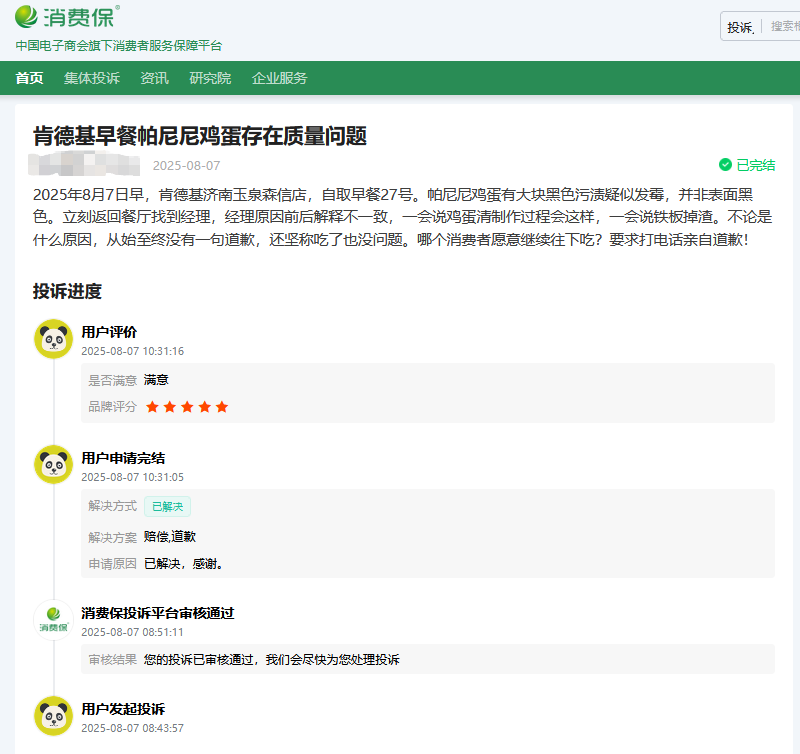Screen dimensions: 800x754
Task: Click the 申请原因 label
Action: click(112, 564)
